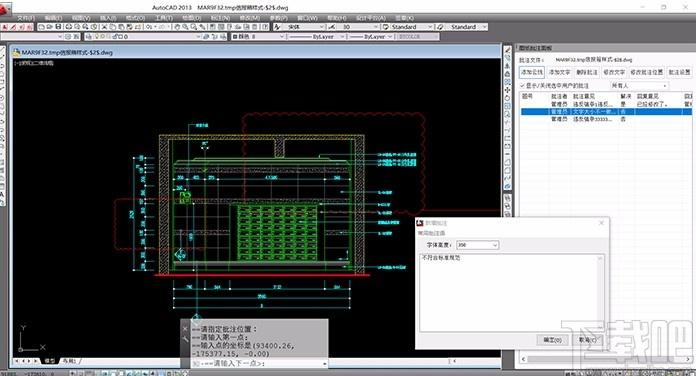
Task: Select the Zoom Realtime tool
Action: (185, 27)
